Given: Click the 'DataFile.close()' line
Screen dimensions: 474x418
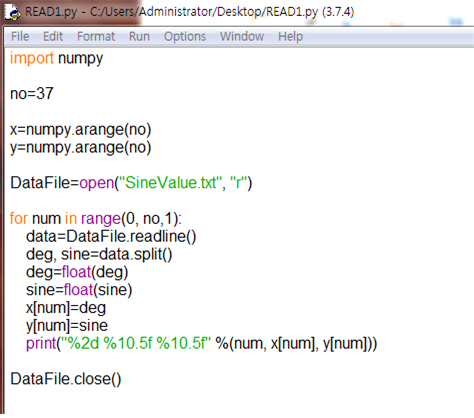Looking at the screenshot, I should tap(66, 379).
